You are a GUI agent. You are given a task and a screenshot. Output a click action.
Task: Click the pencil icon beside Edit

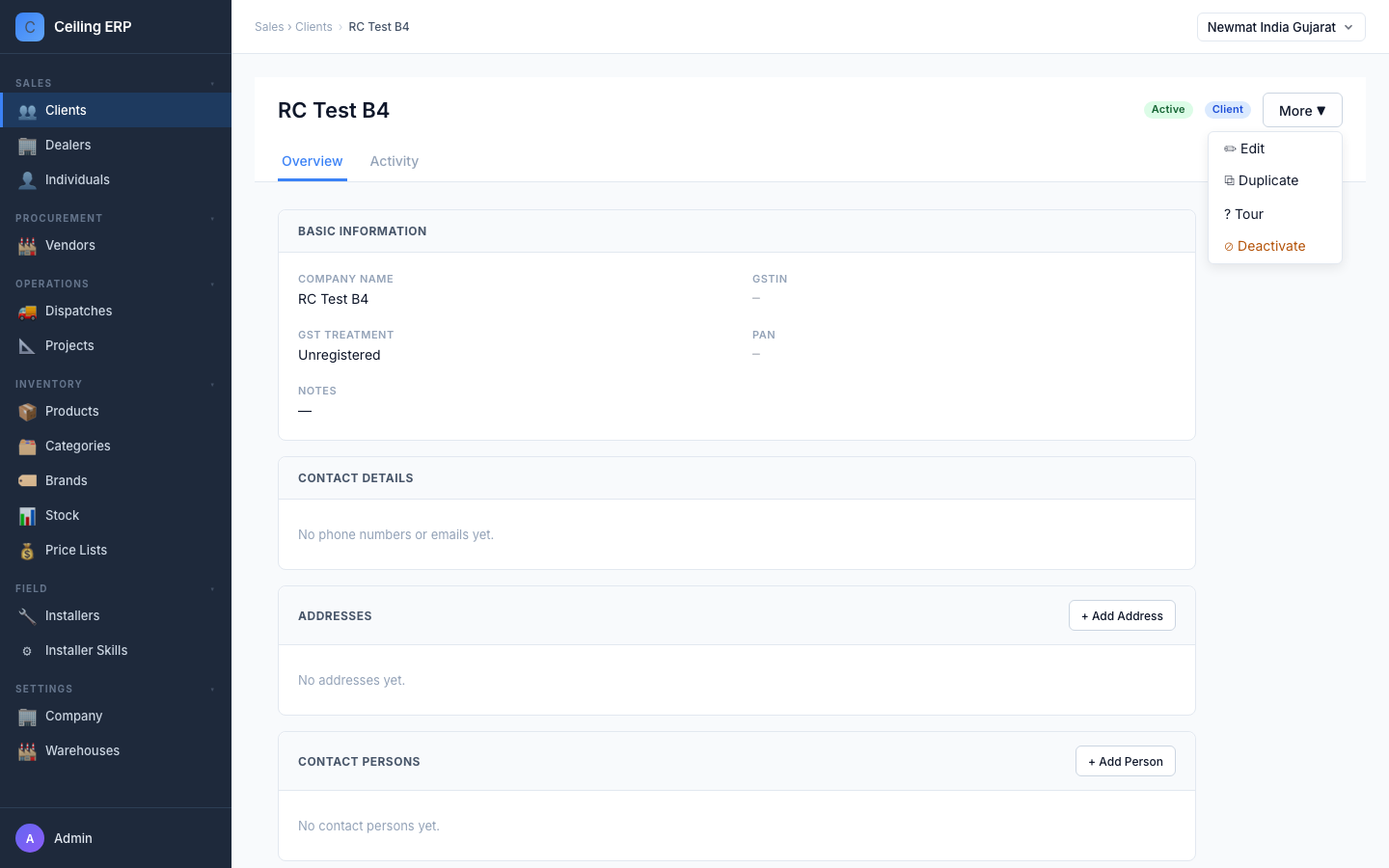point(1230,149)
